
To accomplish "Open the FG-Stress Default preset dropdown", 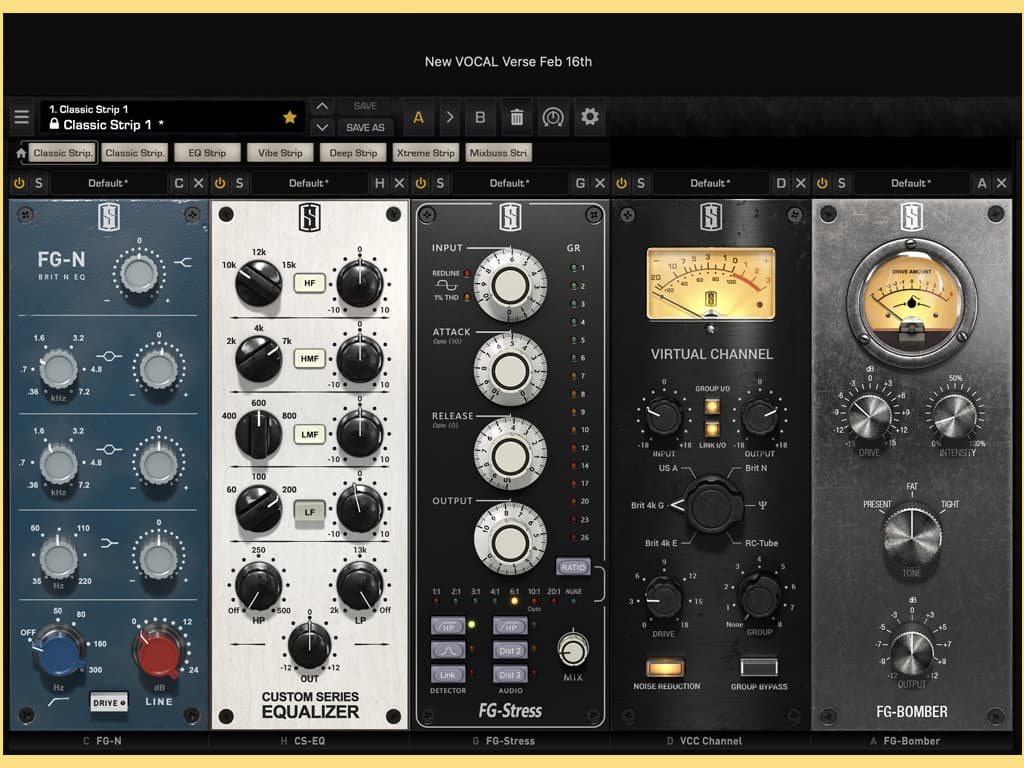I will coord(509,184).
